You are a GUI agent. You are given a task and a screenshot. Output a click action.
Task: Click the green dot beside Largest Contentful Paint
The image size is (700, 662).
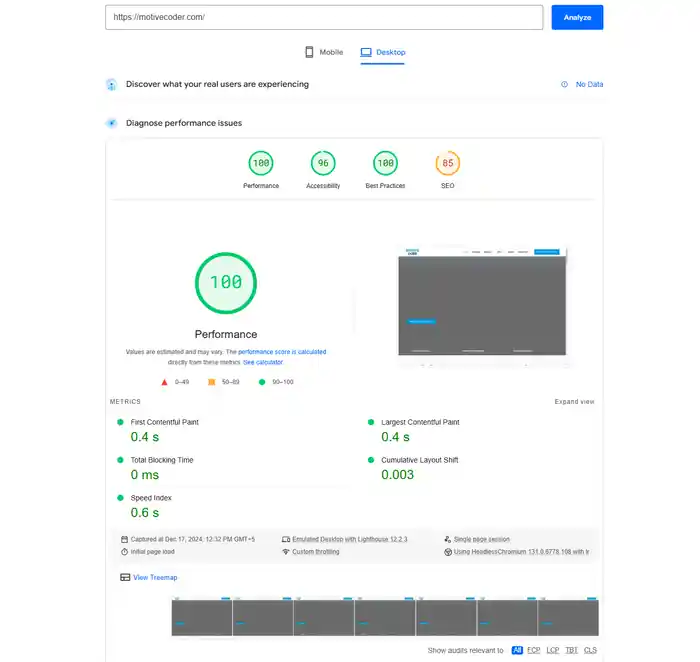tap(371, 422)
